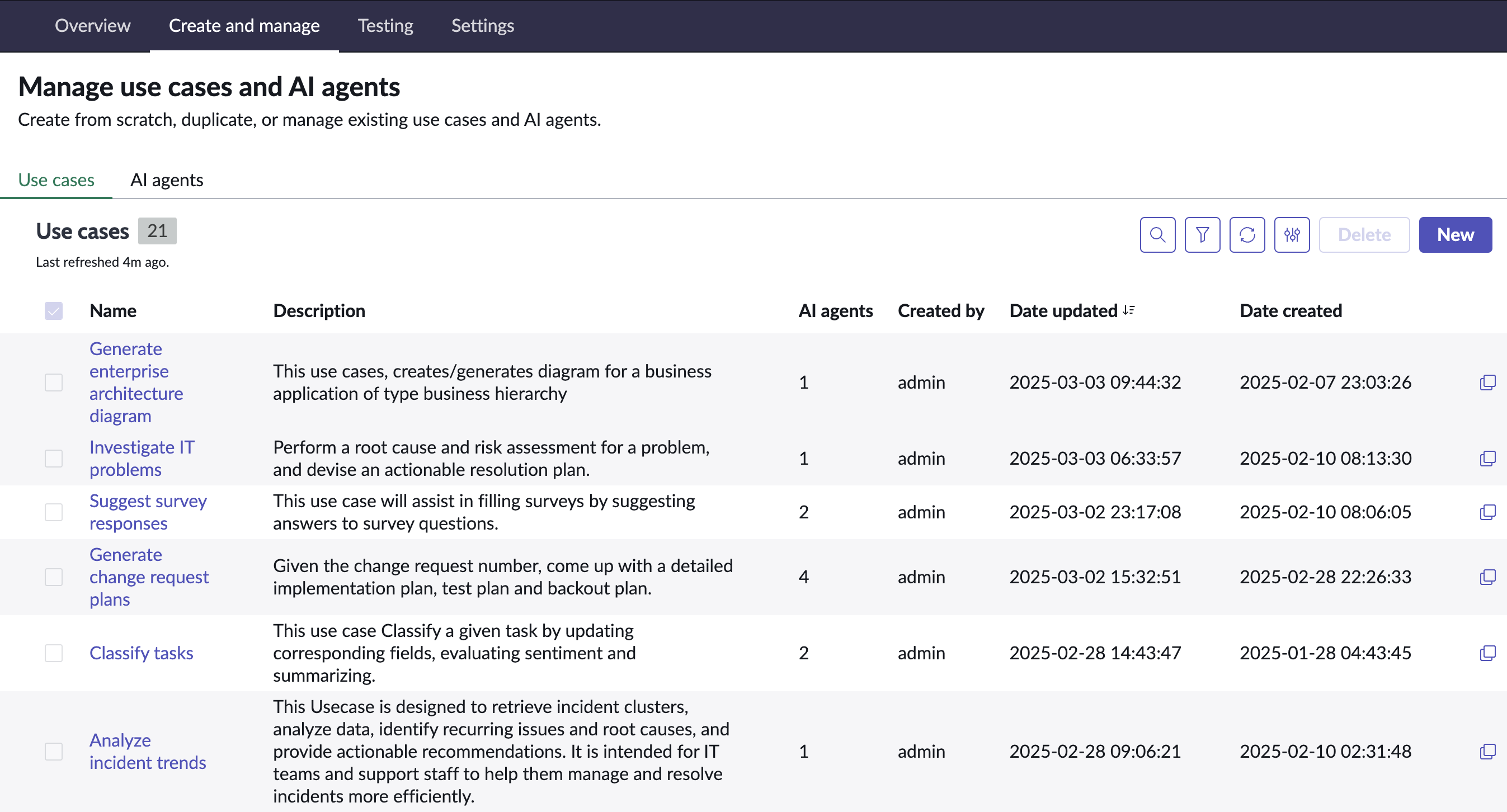Click the 21 use cases count badge

tap(157, 231)
